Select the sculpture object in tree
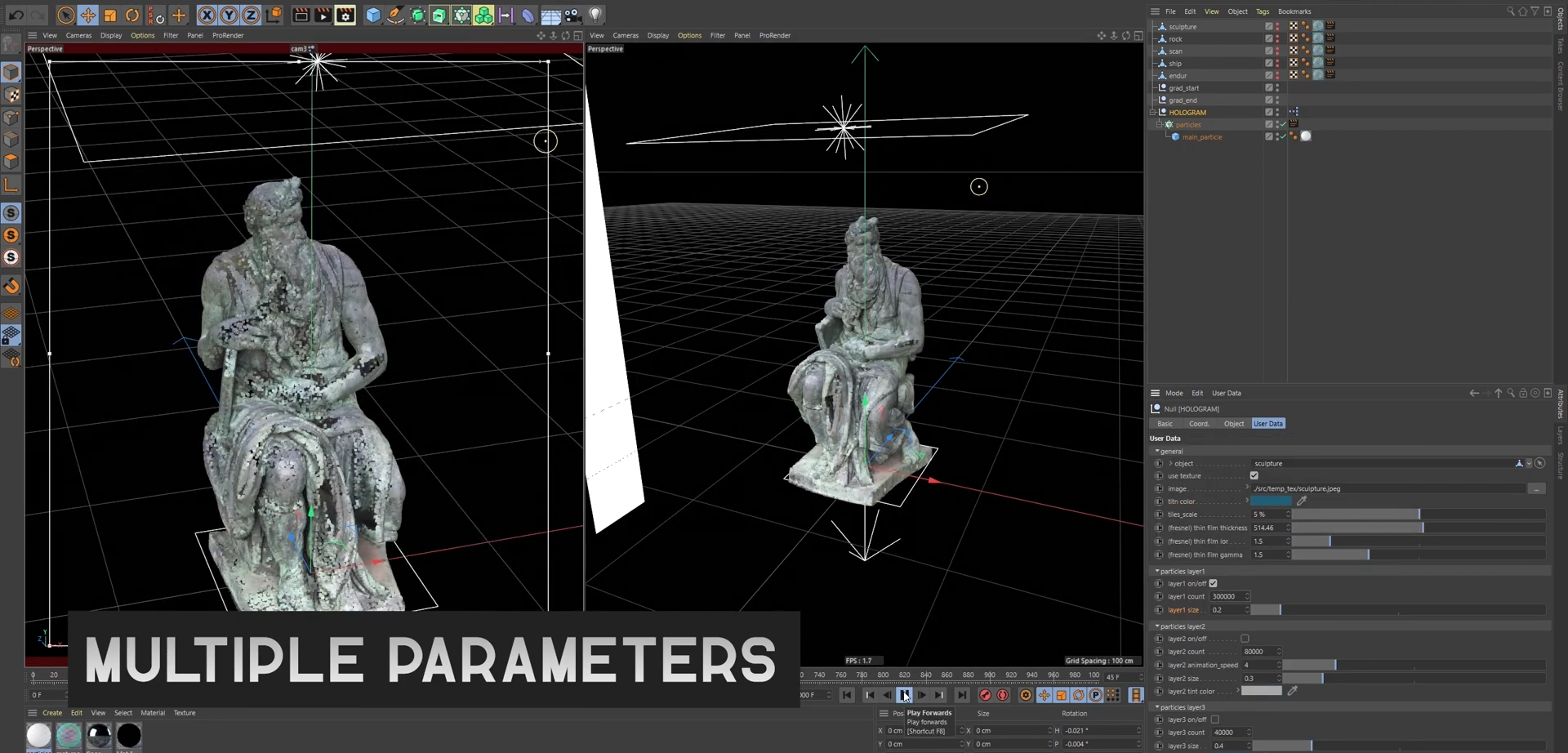The width and height of the screenshot is (1568, 753). point(1183,26)
